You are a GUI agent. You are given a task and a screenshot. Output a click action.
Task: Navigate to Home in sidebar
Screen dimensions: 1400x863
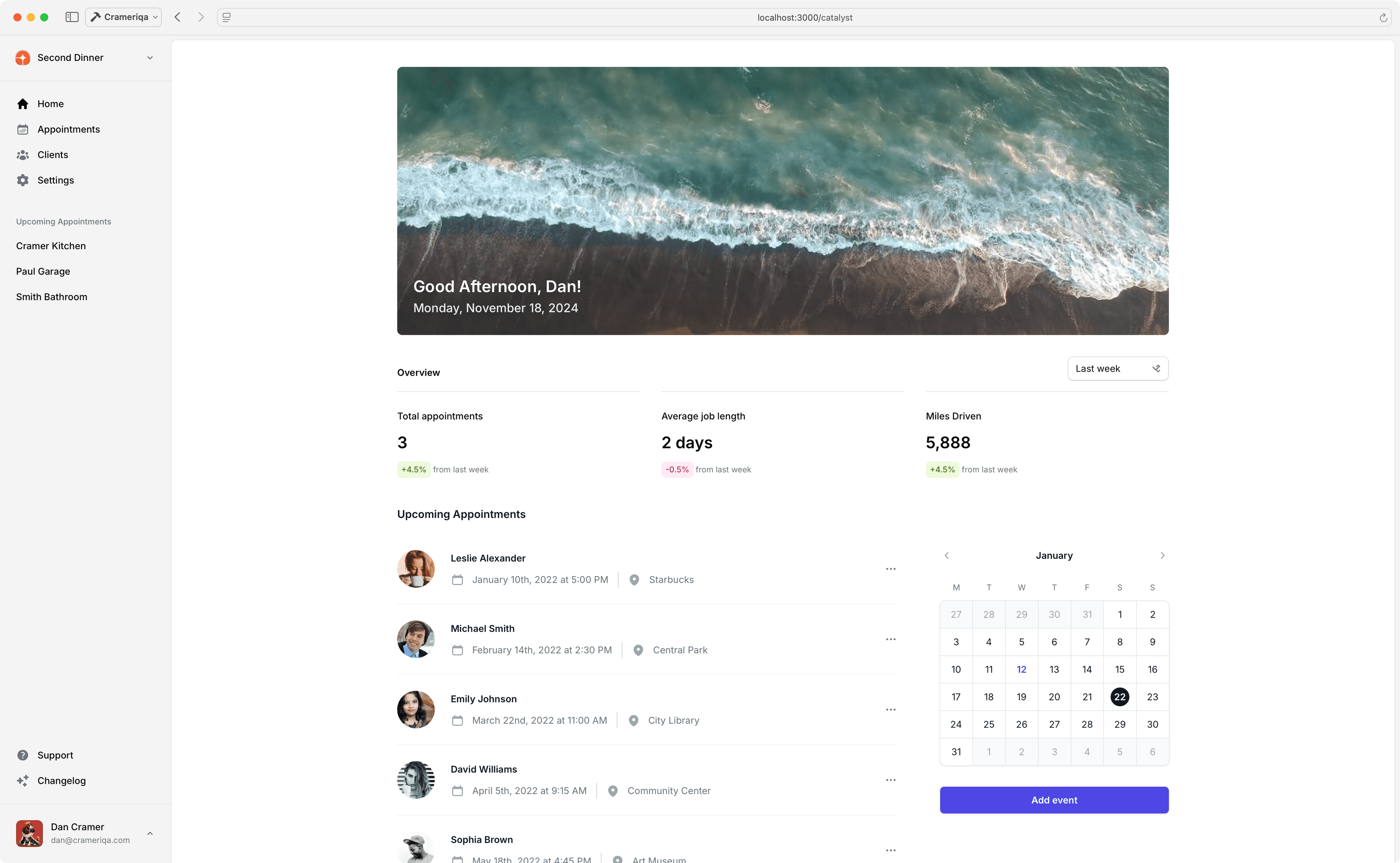[86, 104]
